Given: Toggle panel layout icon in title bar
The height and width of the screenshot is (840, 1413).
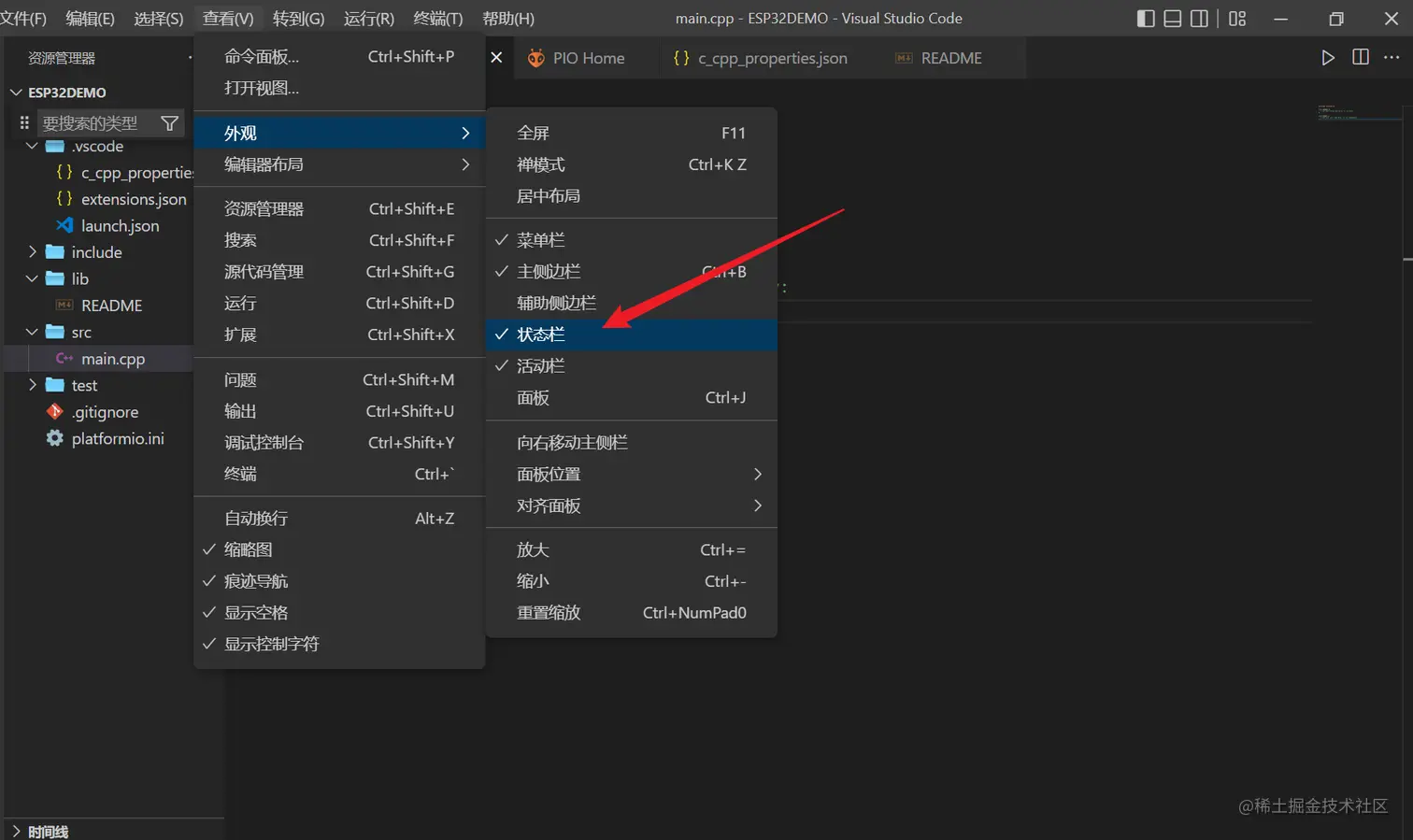Looking at the screenshot, I should pos(1173,19).
